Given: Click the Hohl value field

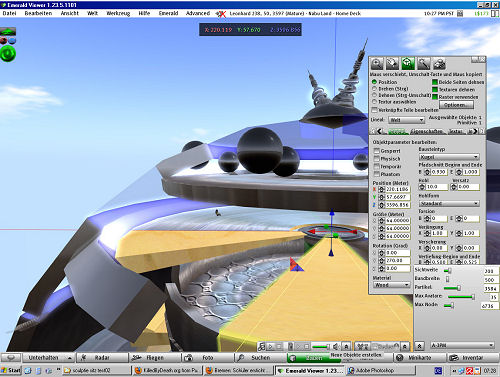Looking at the screenshot, I should (437, 187).
